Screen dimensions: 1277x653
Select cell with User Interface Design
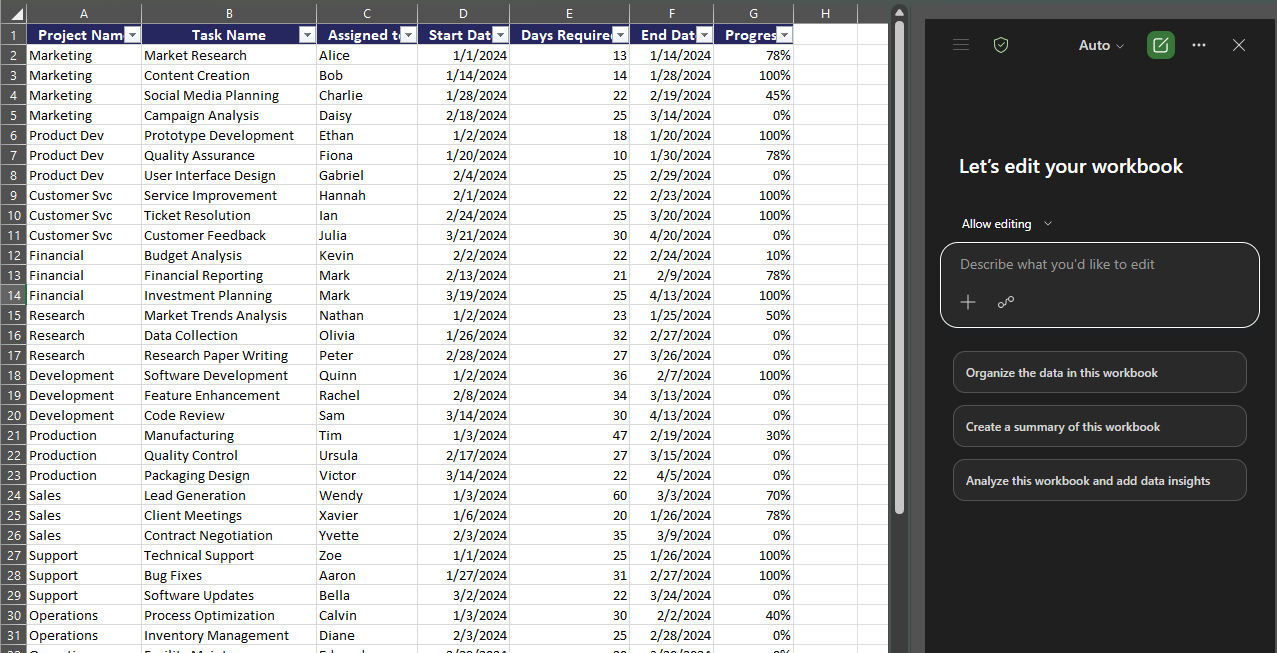(x=229, y=175)
